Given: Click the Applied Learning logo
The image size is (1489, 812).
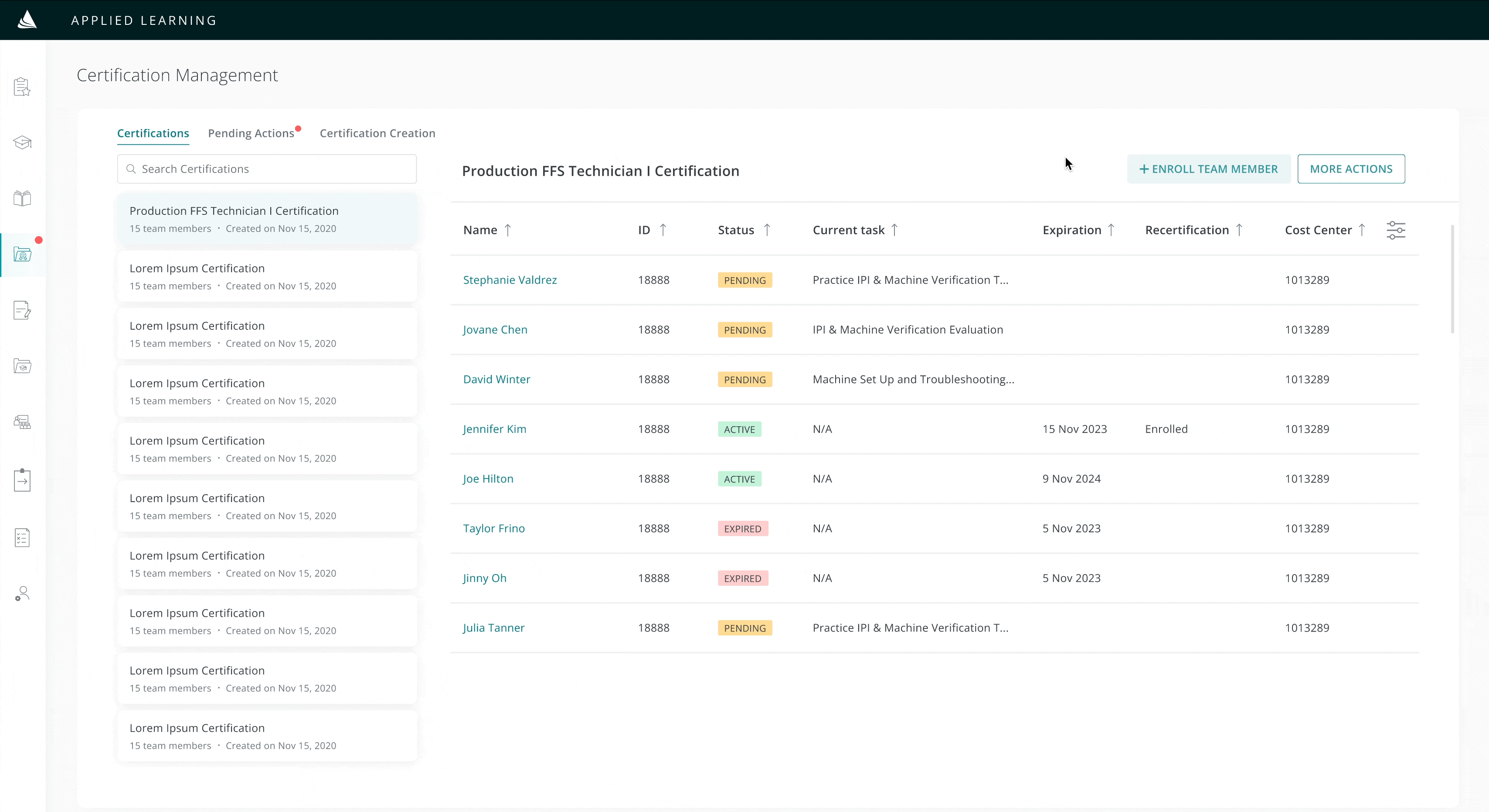Looking at the screenshot, I should (27, 20).
